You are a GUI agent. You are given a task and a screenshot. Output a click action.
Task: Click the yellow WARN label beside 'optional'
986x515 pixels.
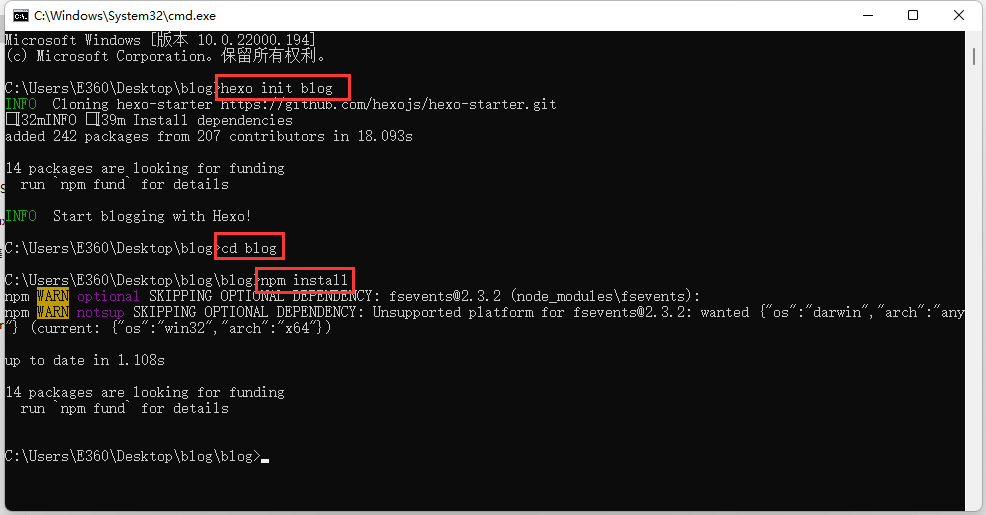(x=53, y=296)
